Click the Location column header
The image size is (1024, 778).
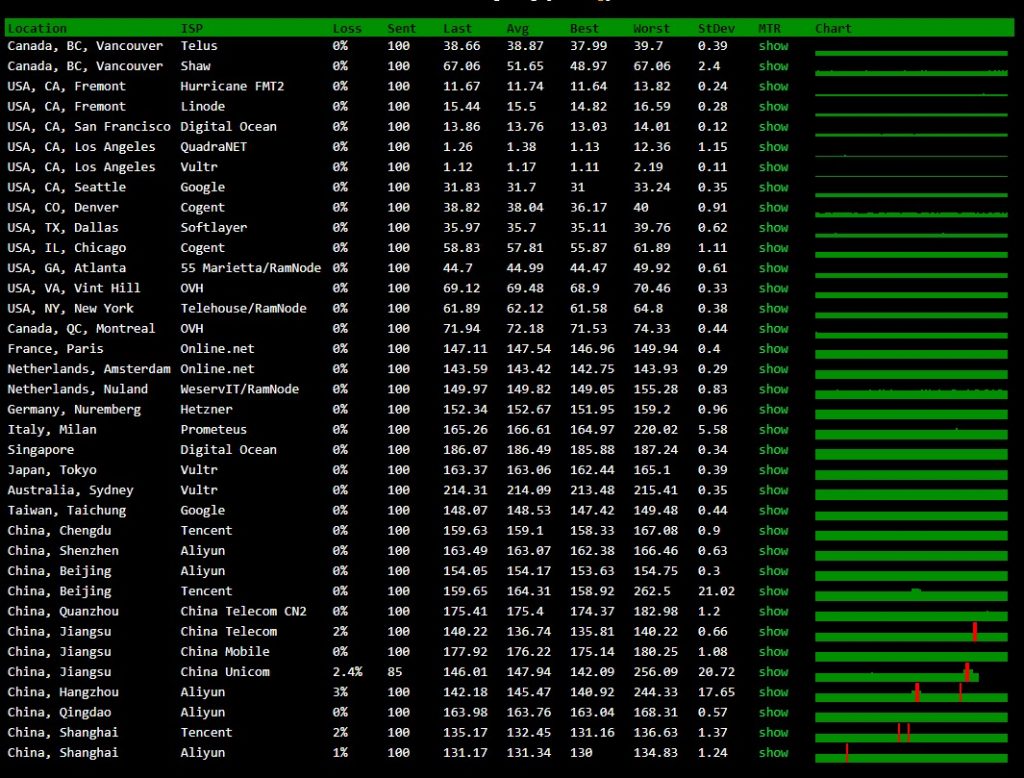click(37, 28)
